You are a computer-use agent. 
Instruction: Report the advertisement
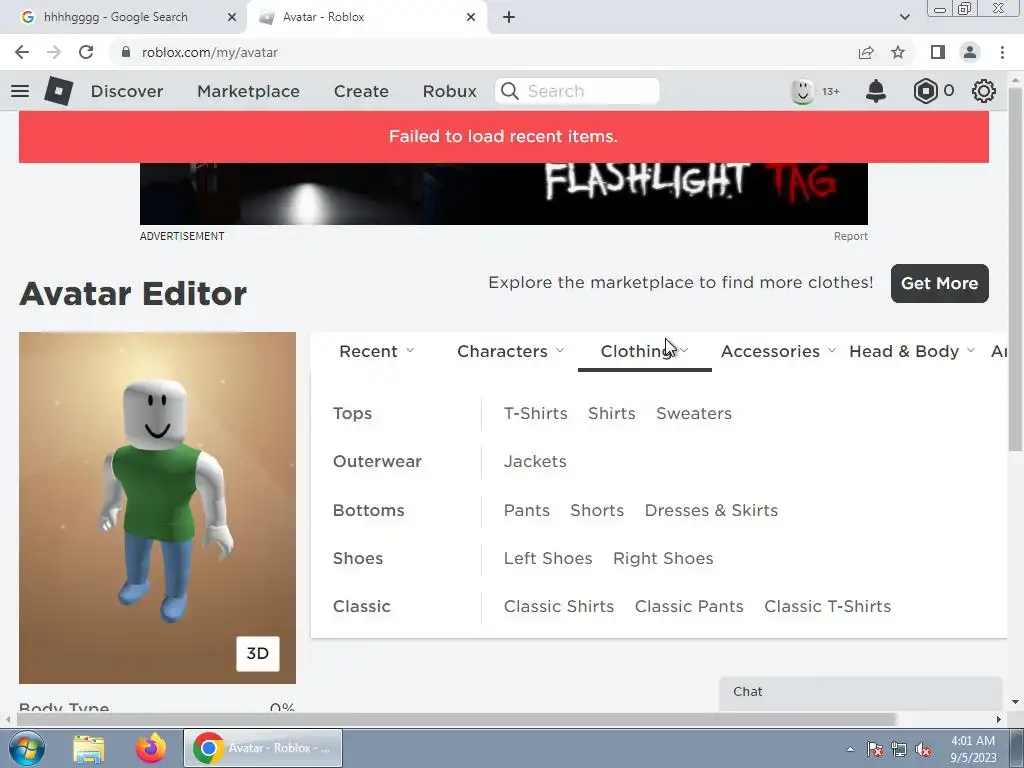pyautogui.click(x=850, y=236)
